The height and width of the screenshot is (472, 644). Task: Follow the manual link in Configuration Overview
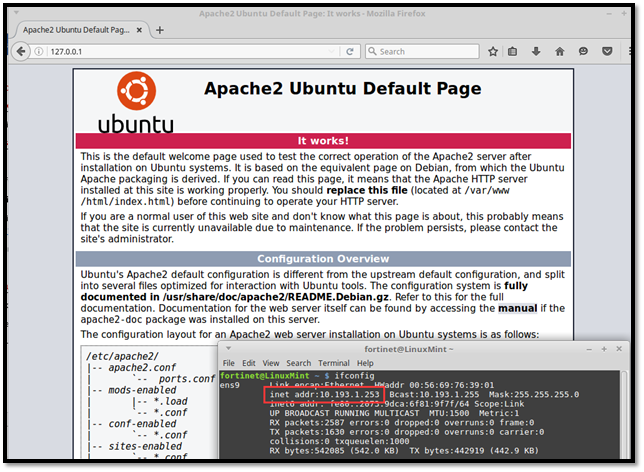tap(518, 309)
